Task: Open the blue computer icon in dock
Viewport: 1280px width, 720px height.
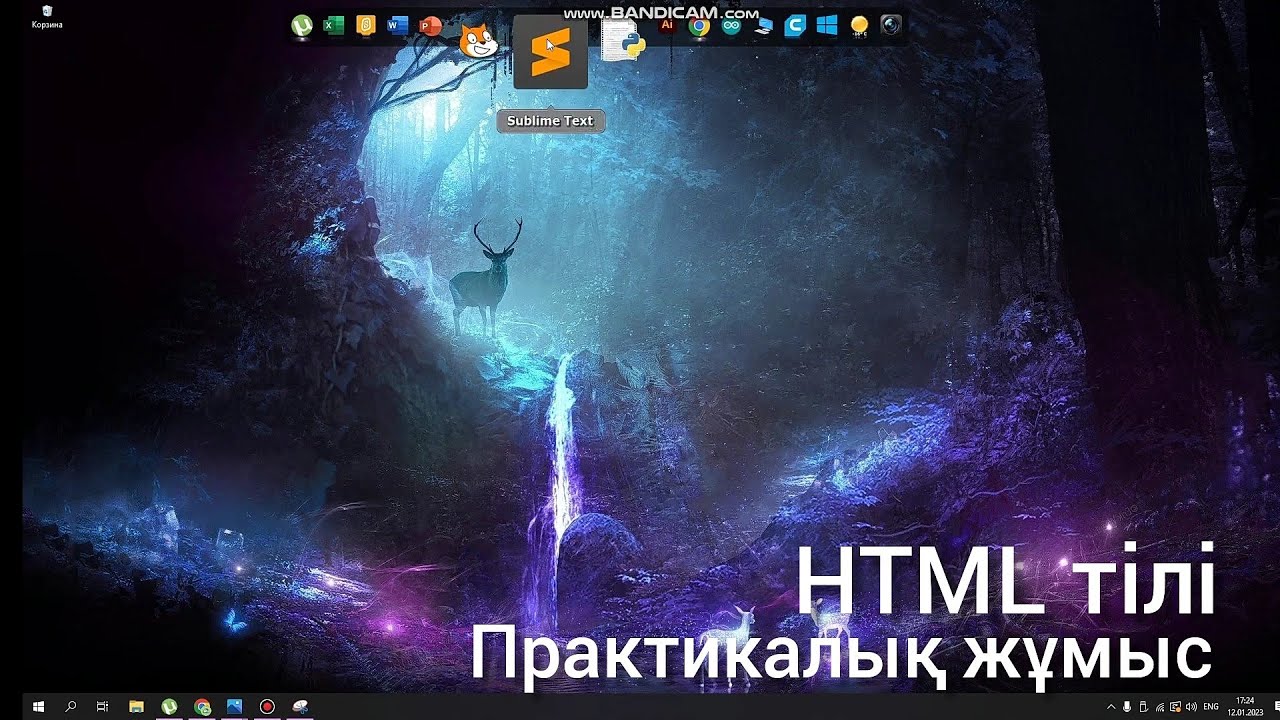Action: click(x=763, y=26)
